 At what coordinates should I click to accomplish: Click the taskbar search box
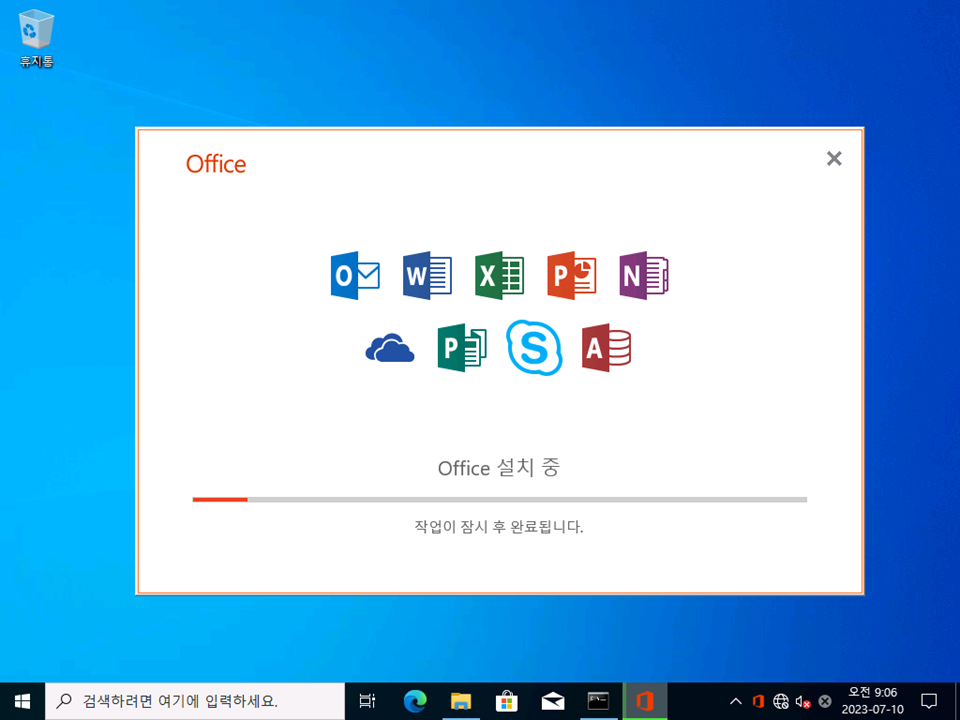click(195, 701)
